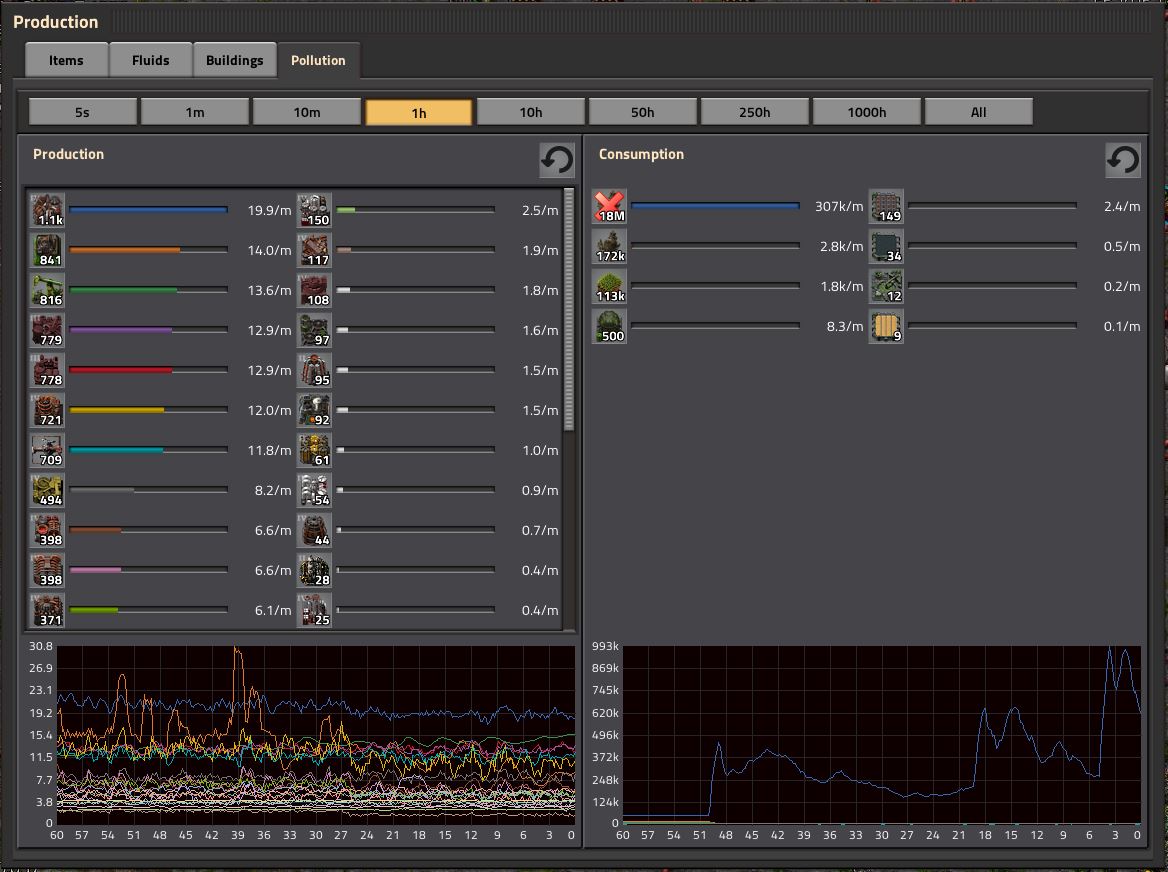Select the red X pollution icon labeled 18M
The image size is (1168, 872).
(x=609, y=206)
